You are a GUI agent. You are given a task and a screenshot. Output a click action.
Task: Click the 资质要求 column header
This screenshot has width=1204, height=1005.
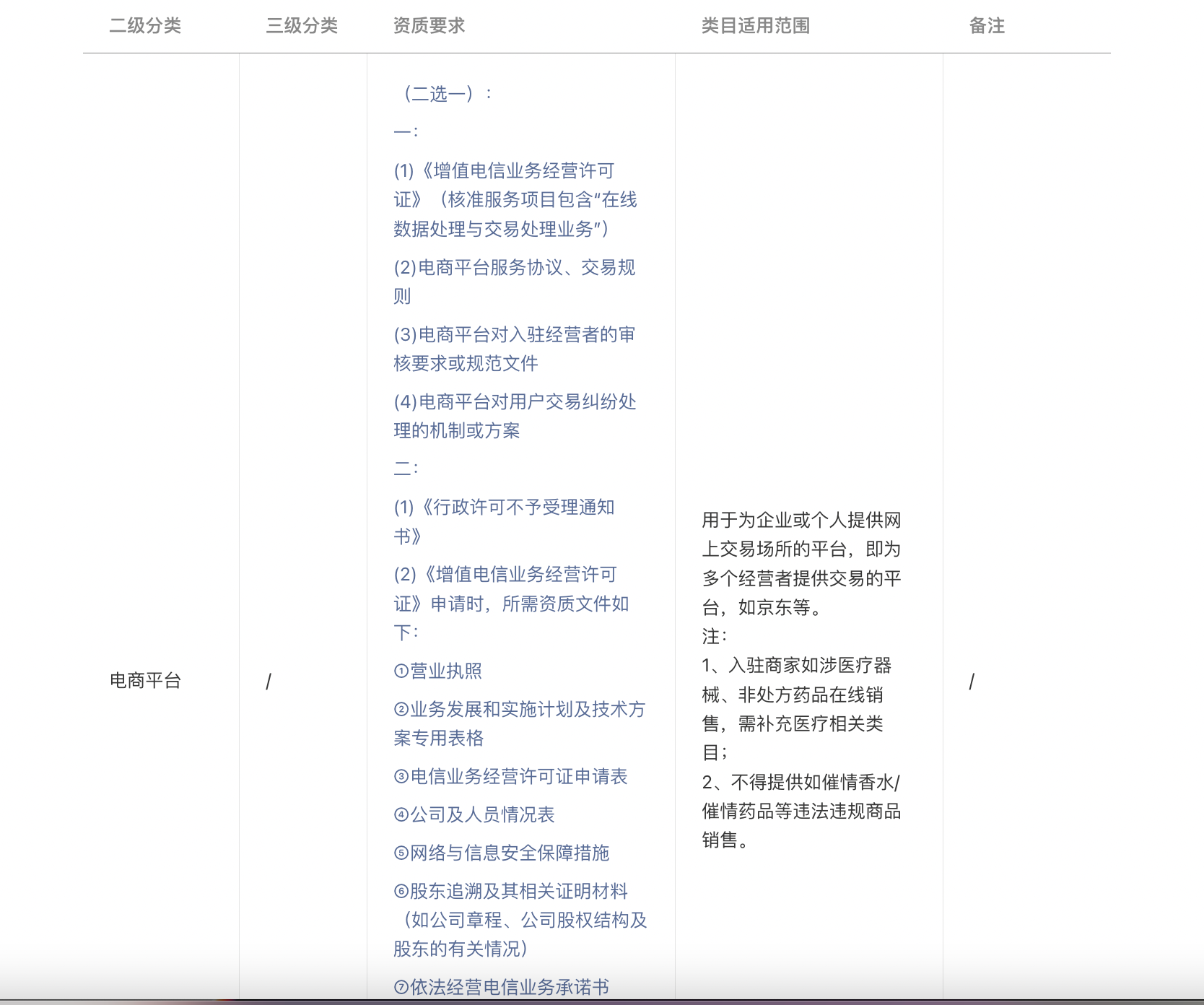[x=429, y=26]
